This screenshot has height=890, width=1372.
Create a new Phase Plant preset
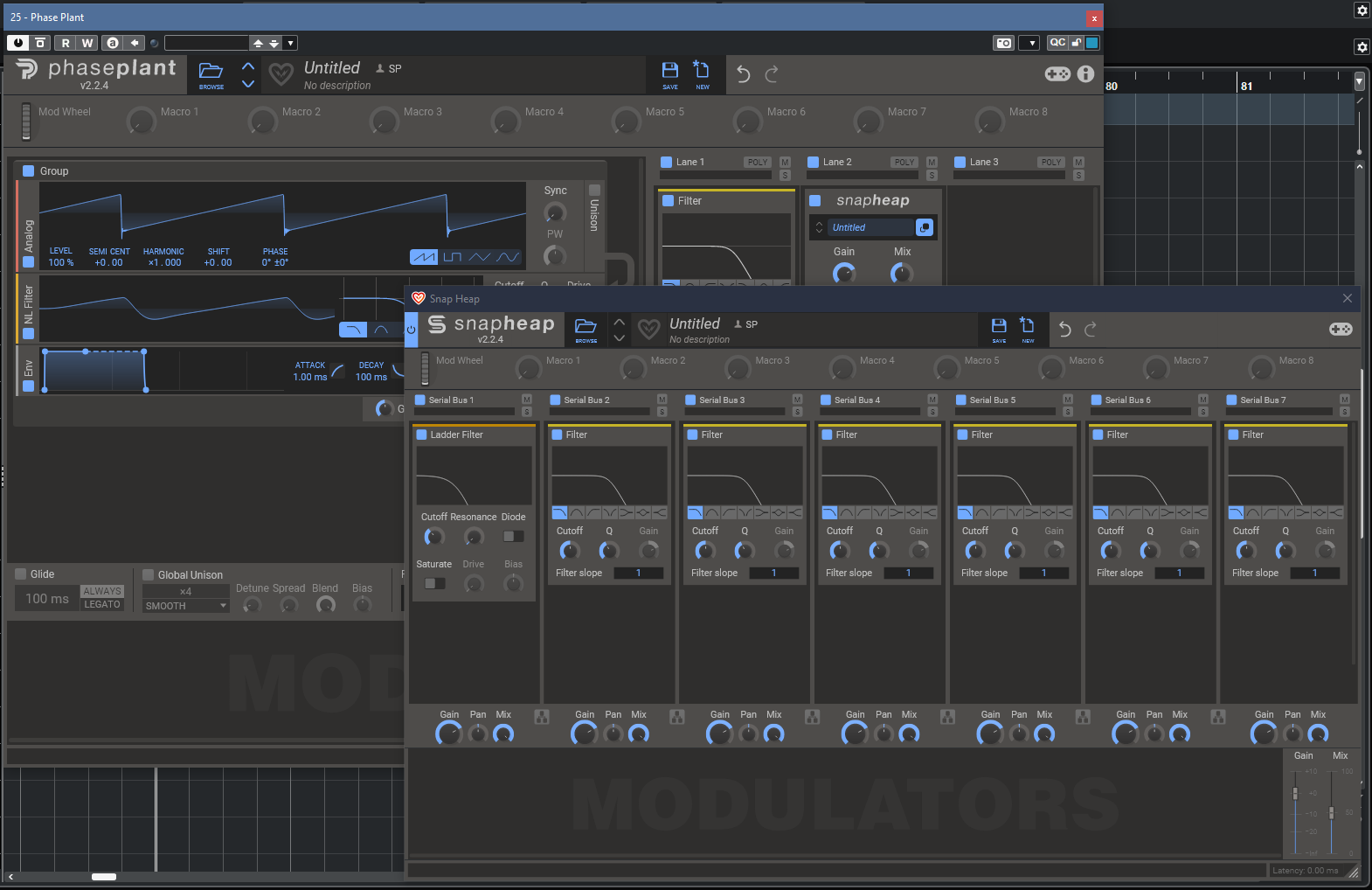[702, 74]
